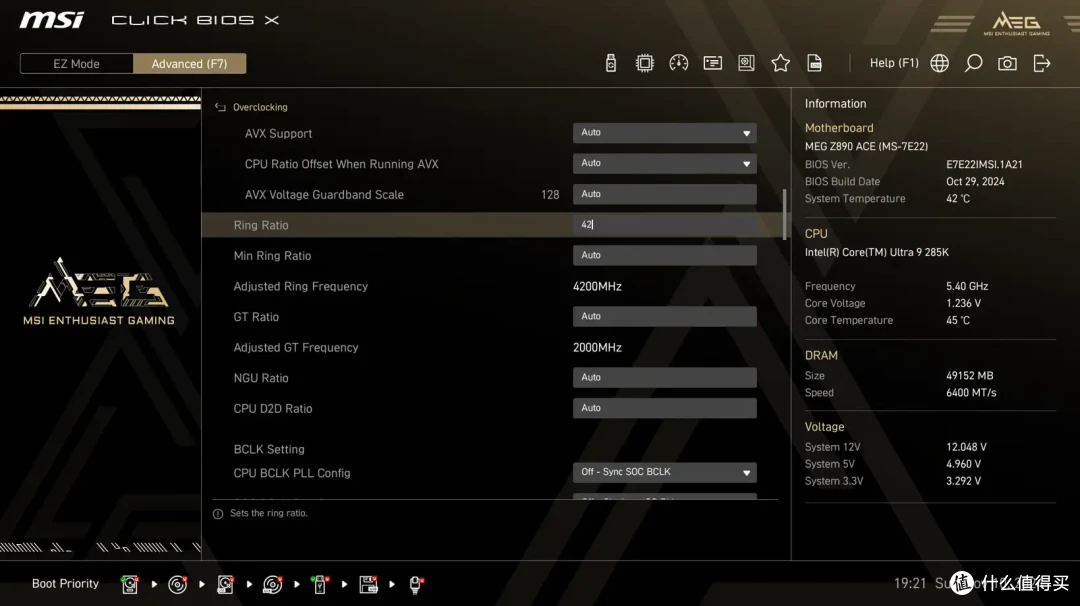Select the USB flash key boot icon

[320, 584]
